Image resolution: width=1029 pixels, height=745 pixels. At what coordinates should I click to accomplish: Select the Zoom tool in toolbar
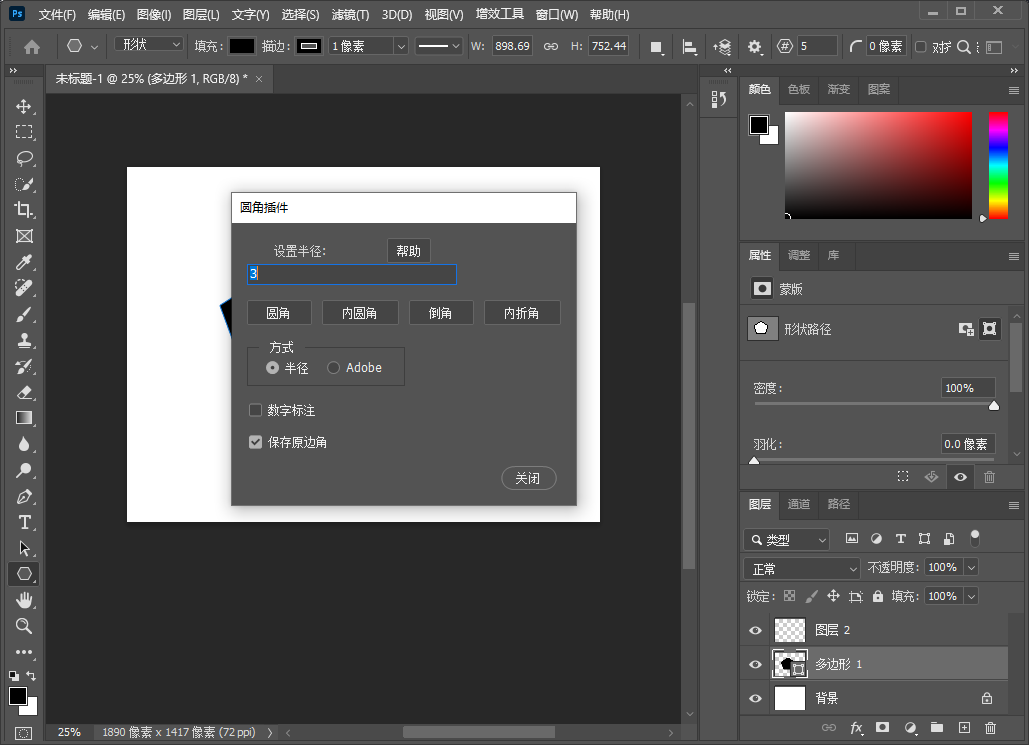pos(24,626)
